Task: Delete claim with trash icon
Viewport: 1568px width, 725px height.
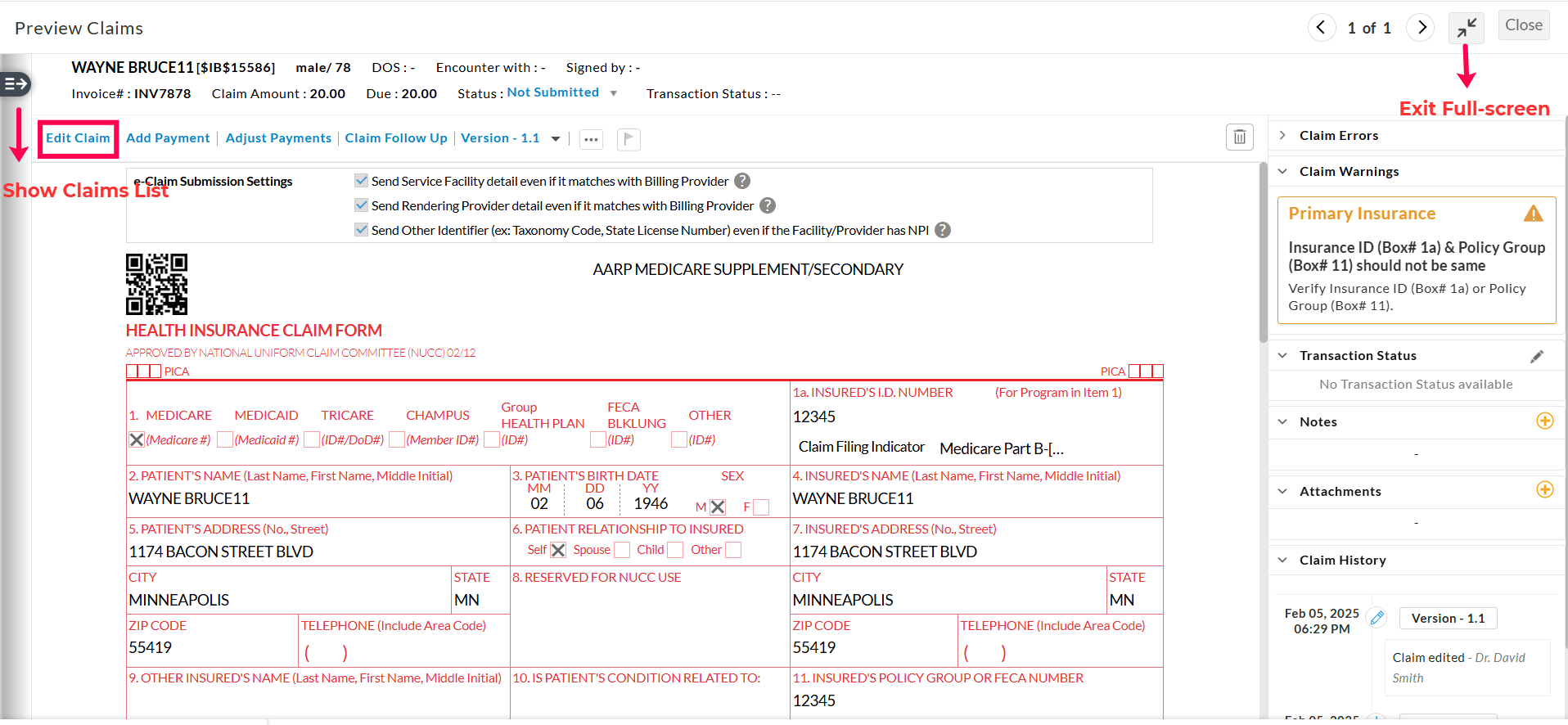Action: (1239, 137)
